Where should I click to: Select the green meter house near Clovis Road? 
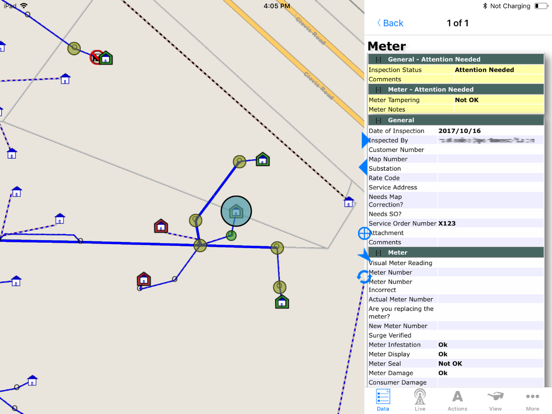tap(263, 159)
